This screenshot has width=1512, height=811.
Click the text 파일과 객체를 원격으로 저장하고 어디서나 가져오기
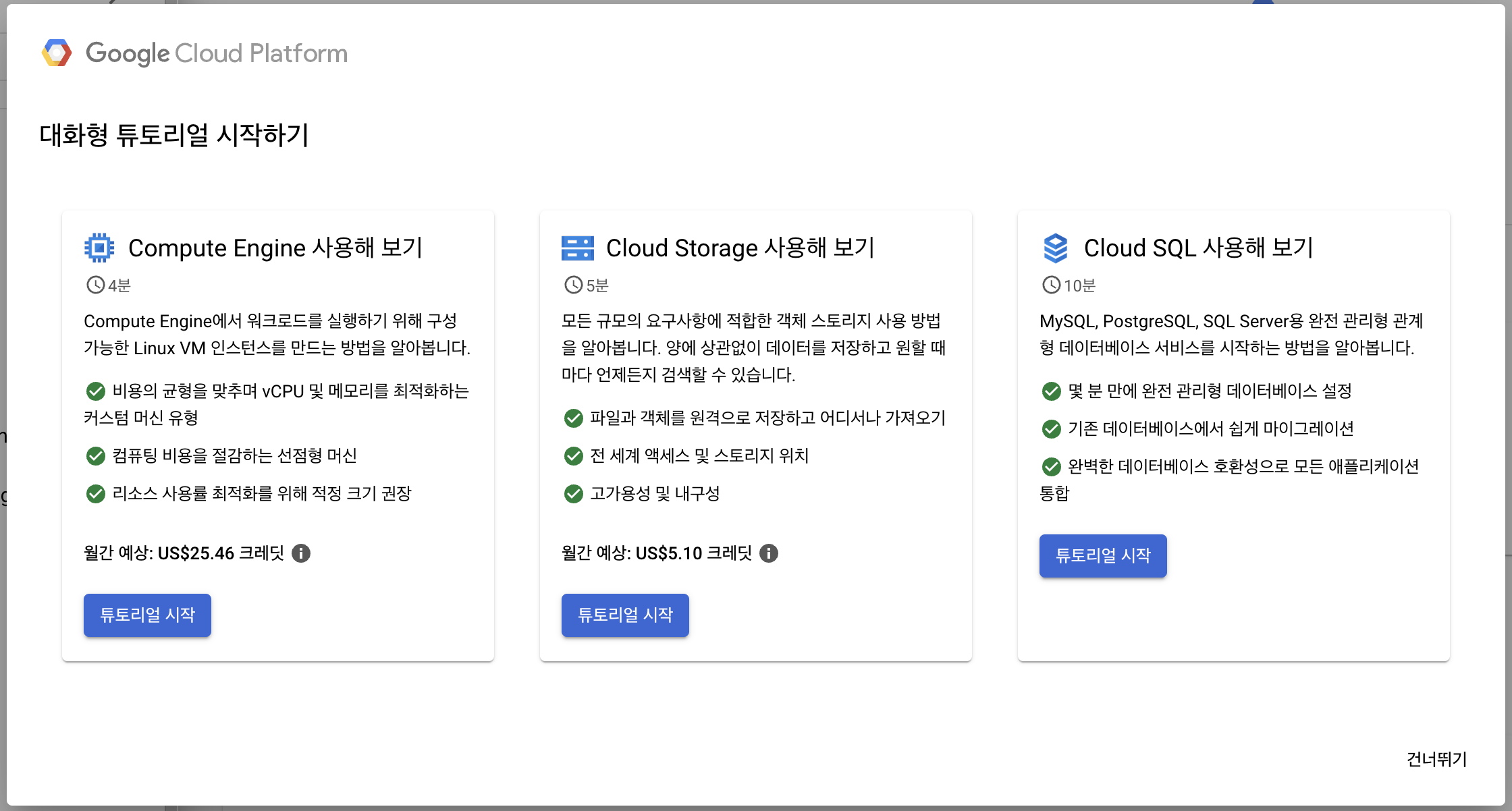tap(768, 418)
